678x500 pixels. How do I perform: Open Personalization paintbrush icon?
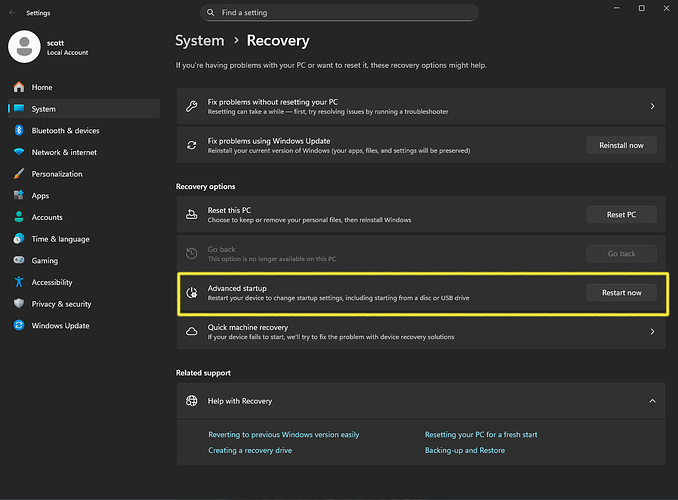18,174
